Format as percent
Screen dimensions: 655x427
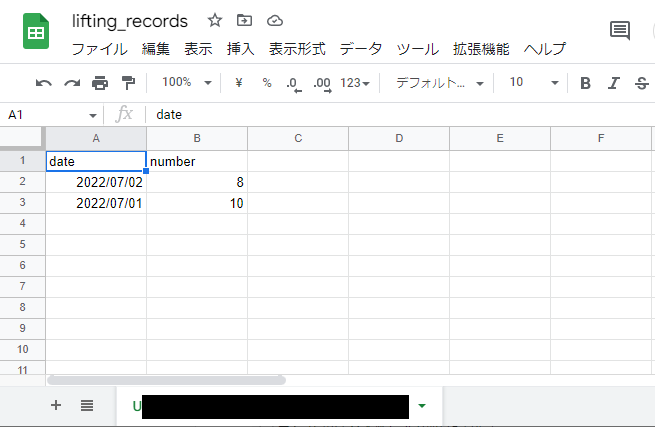[267, 83]
